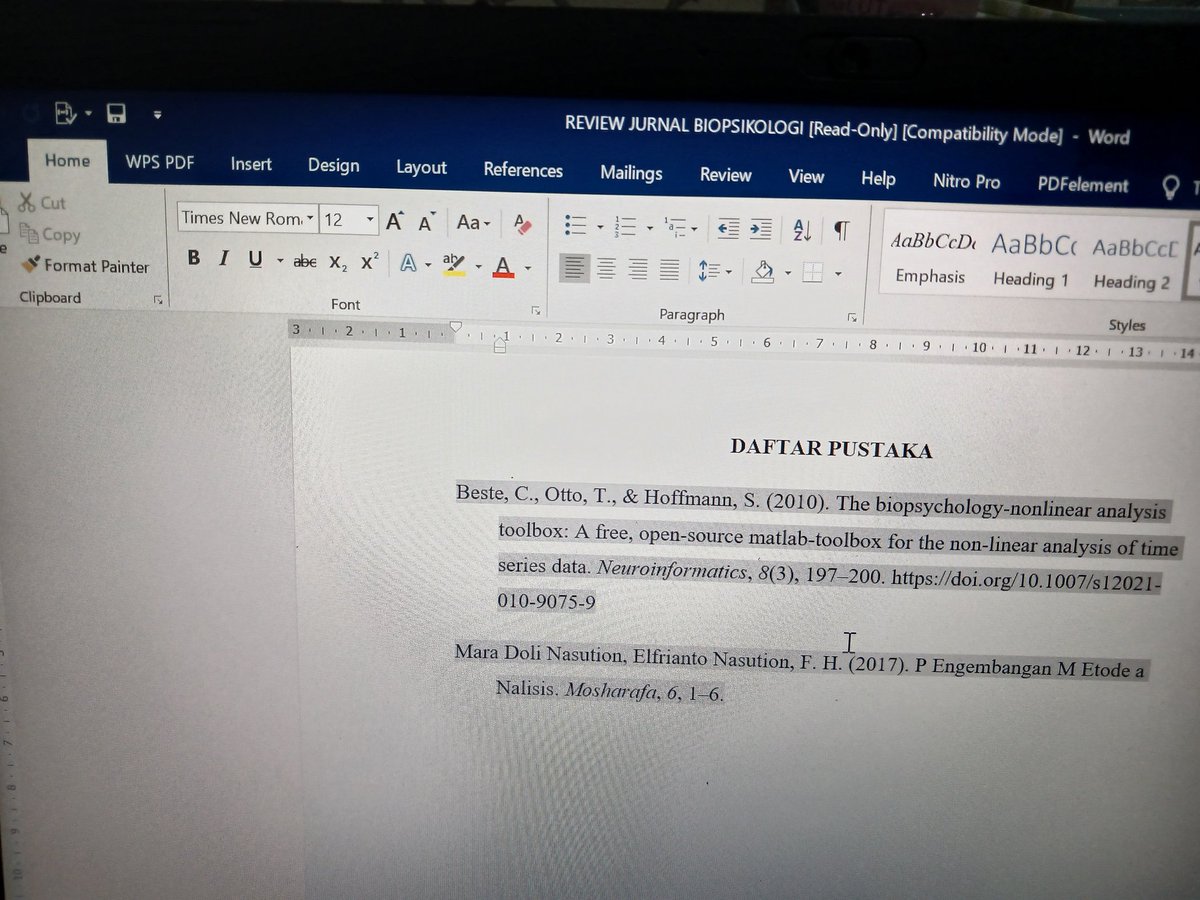Open the Help tab

(878, 178)
